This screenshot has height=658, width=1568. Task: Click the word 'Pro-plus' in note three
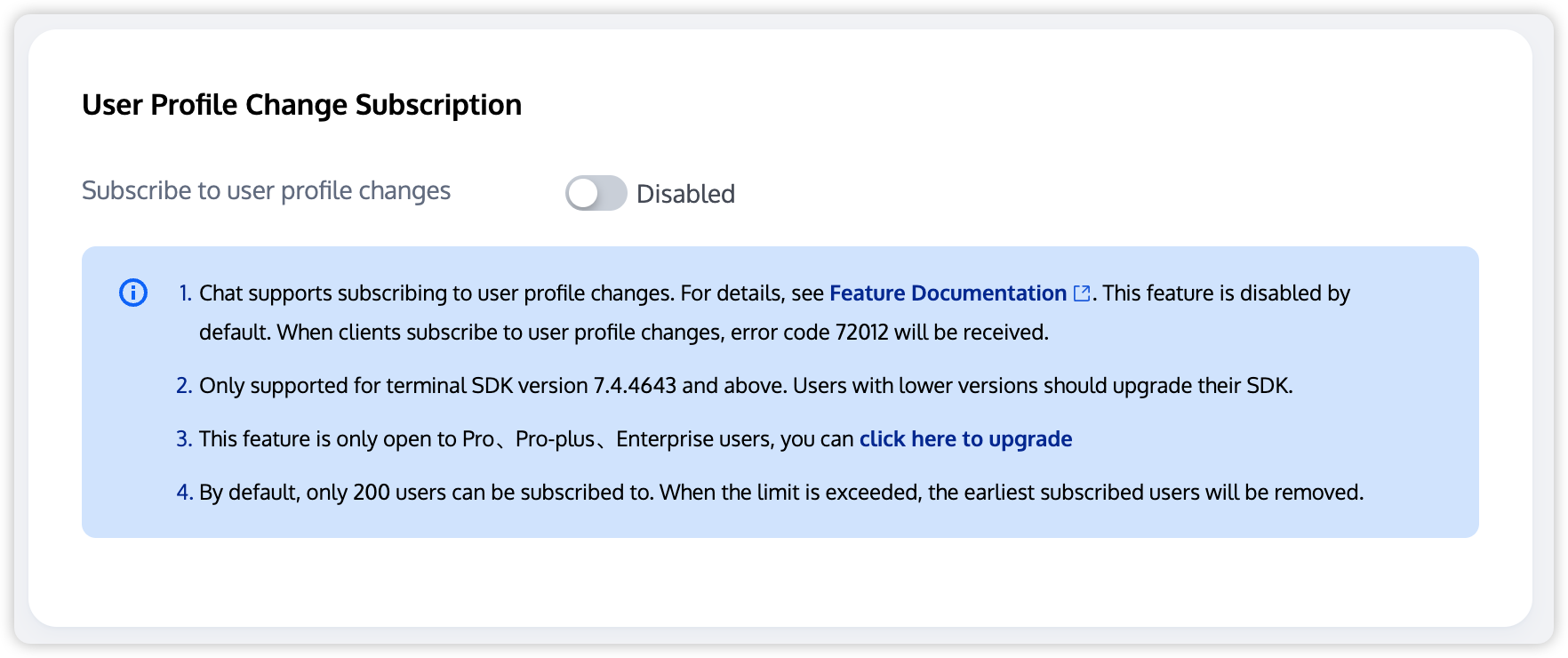click(x=556, y=439)
